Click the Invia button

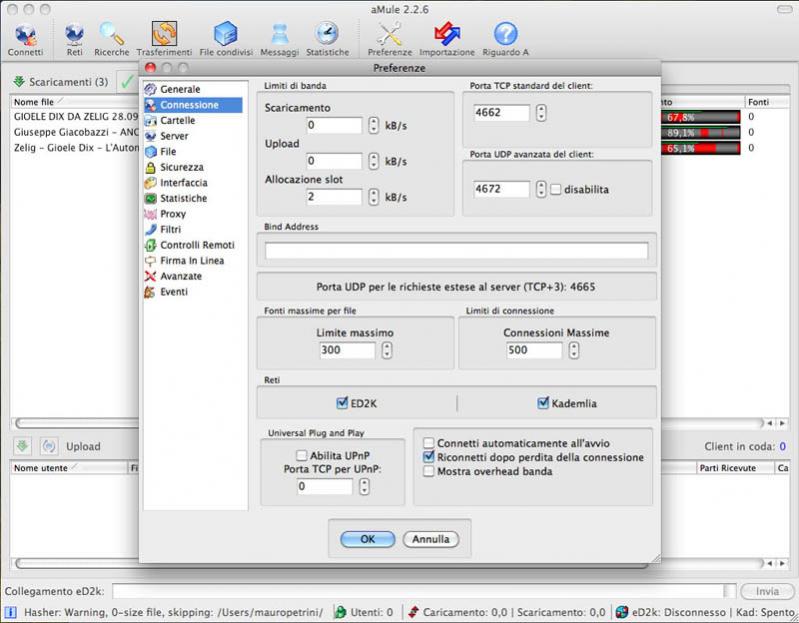coord(767,591)
